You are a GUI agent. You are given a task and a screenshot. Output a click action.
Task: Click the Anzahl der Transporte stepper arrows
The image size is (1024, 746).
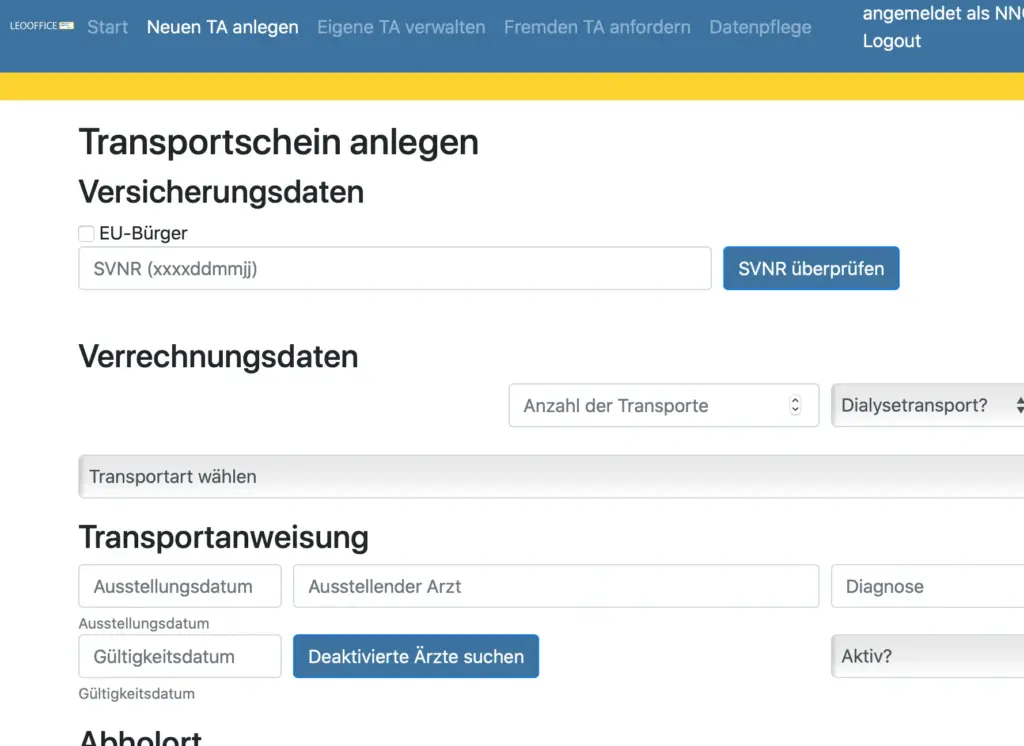tap(795, 405)
